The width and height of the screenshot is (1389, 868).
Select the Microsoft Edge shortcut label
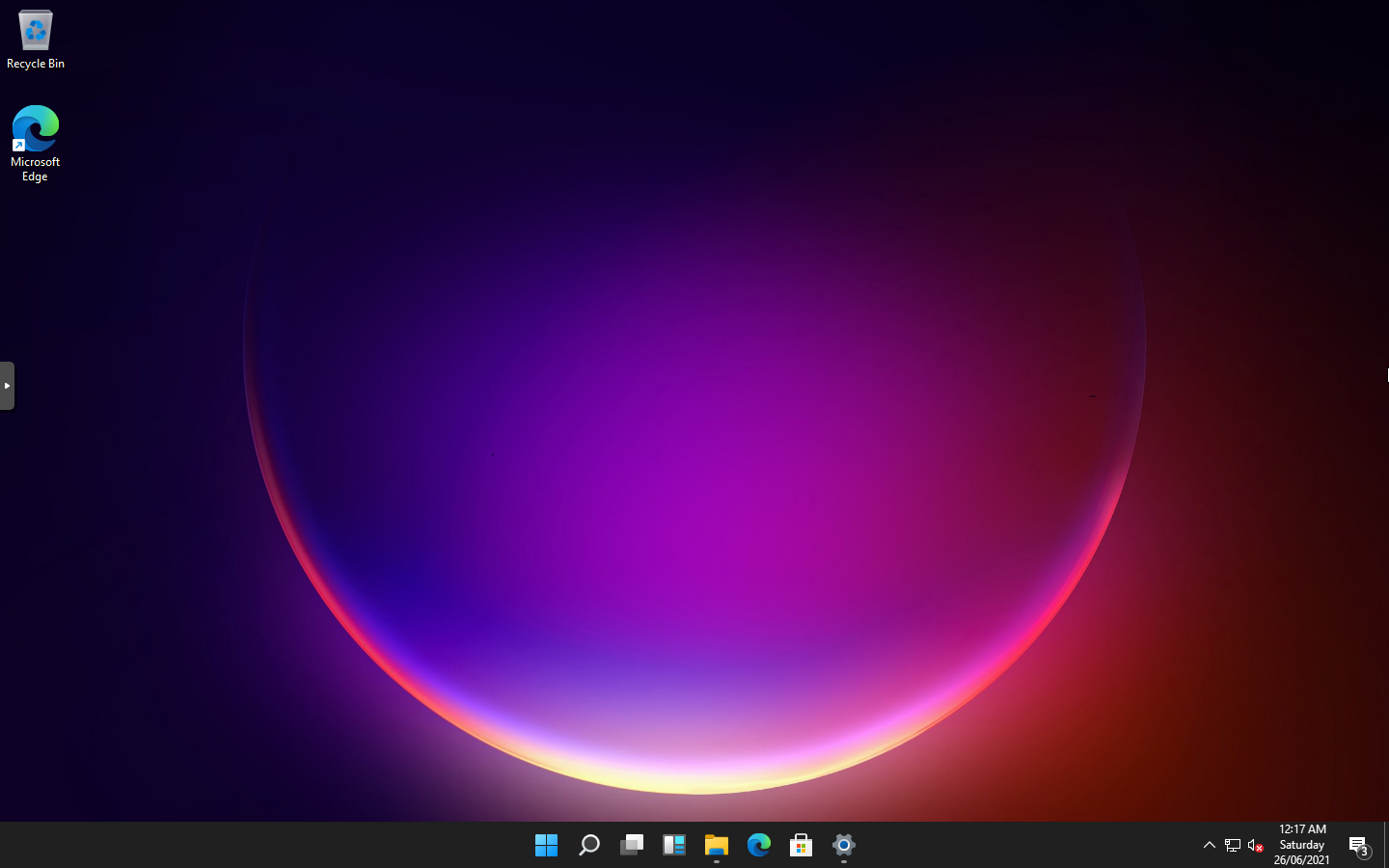click(35, 169)
